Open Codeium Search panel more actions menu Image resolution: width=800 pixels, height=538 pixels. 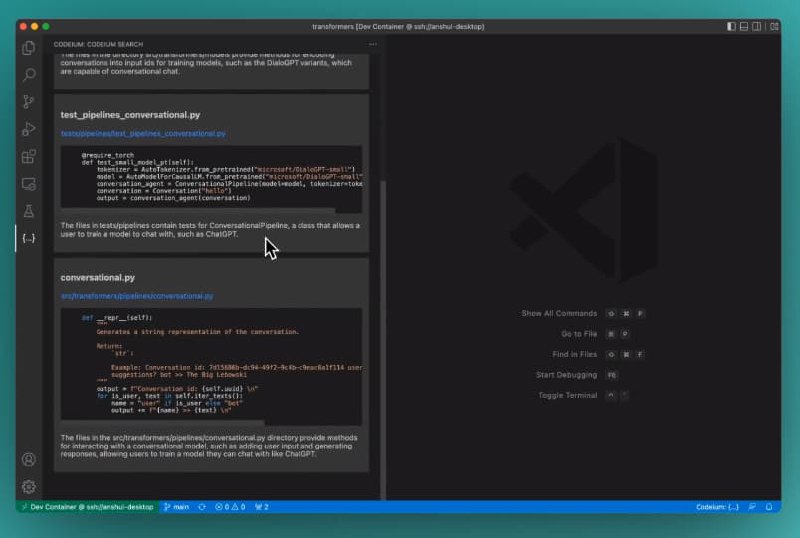373,44
